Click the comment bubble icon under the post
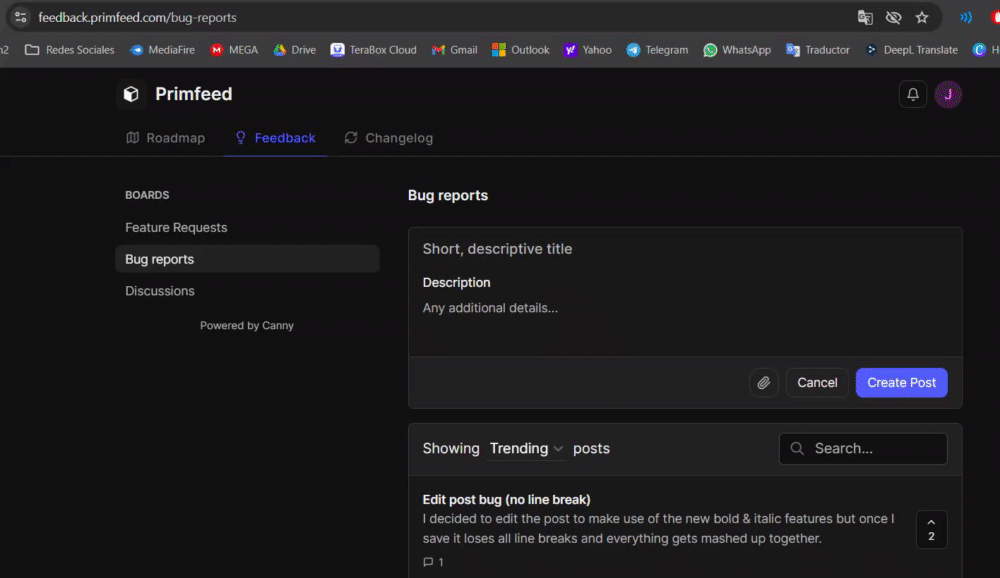Viewport: 1000px width, 578px height. point(428,562)
